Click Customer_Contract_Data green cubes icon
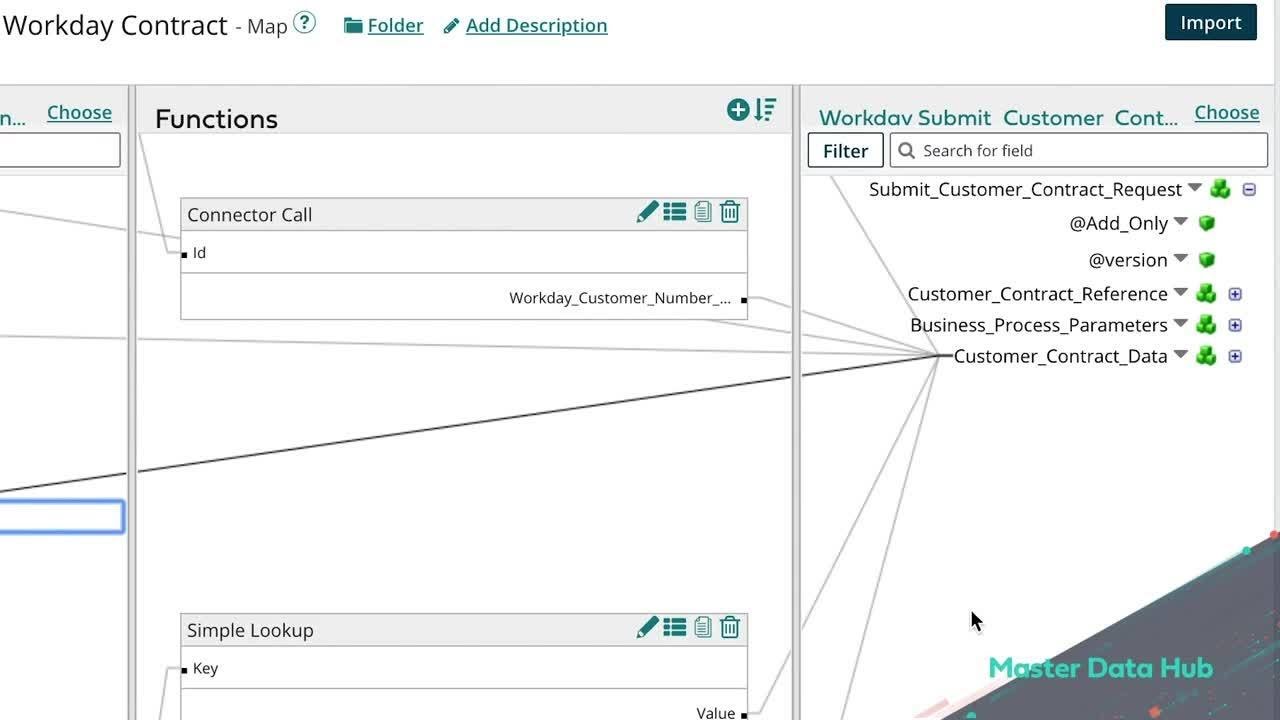 click(1206, 356)
